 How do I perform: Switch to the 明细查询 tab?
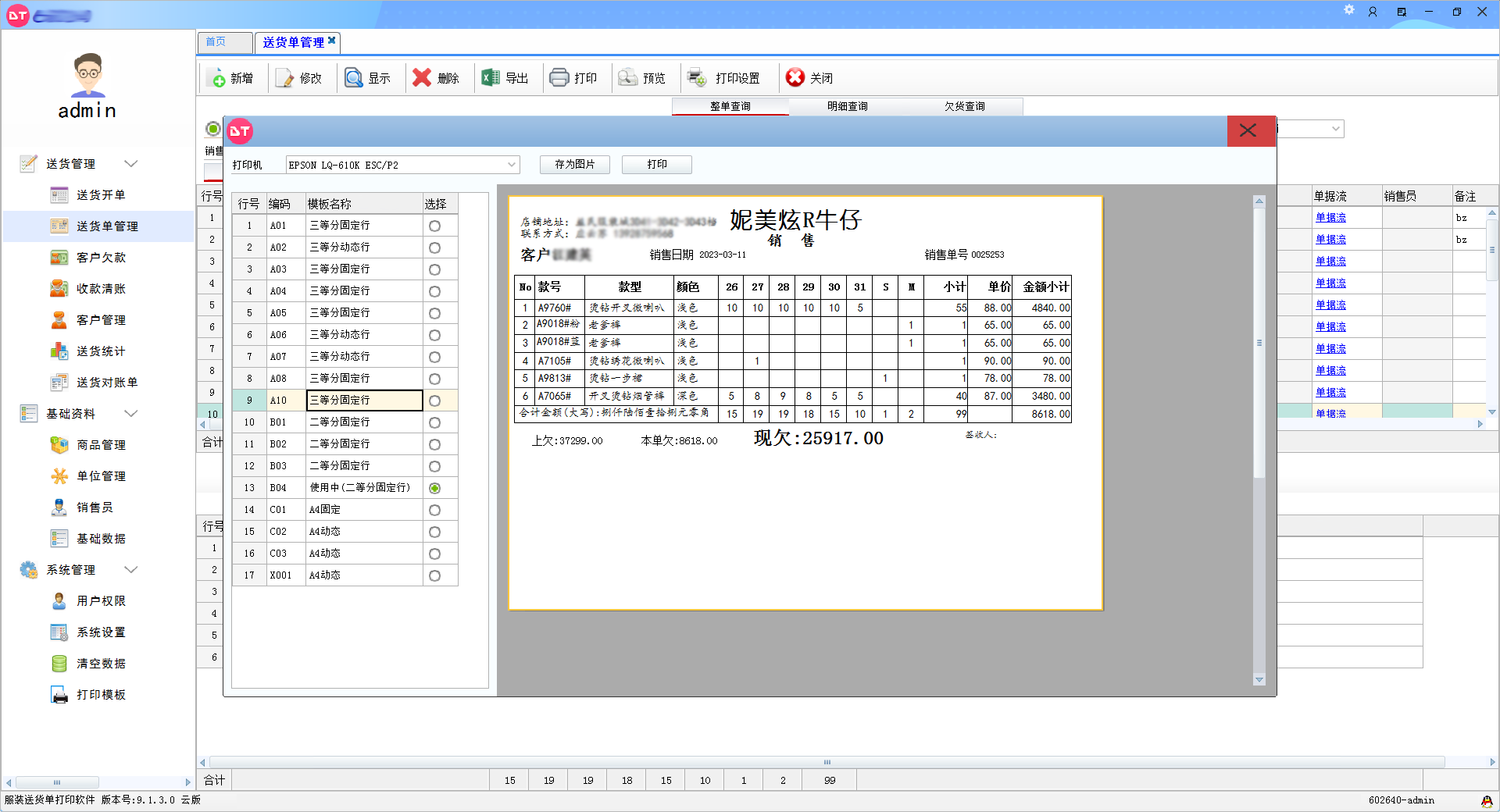[847, 106]
